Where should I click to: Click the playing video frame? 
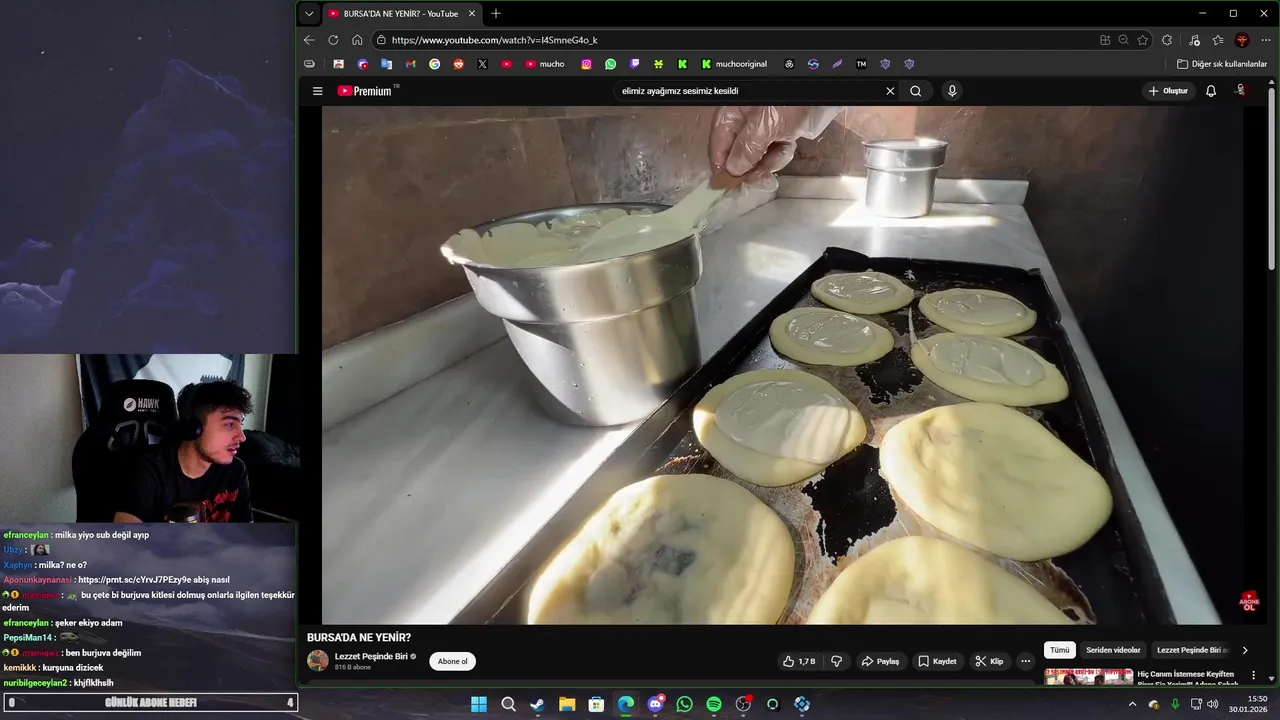(x=782, y=365)
